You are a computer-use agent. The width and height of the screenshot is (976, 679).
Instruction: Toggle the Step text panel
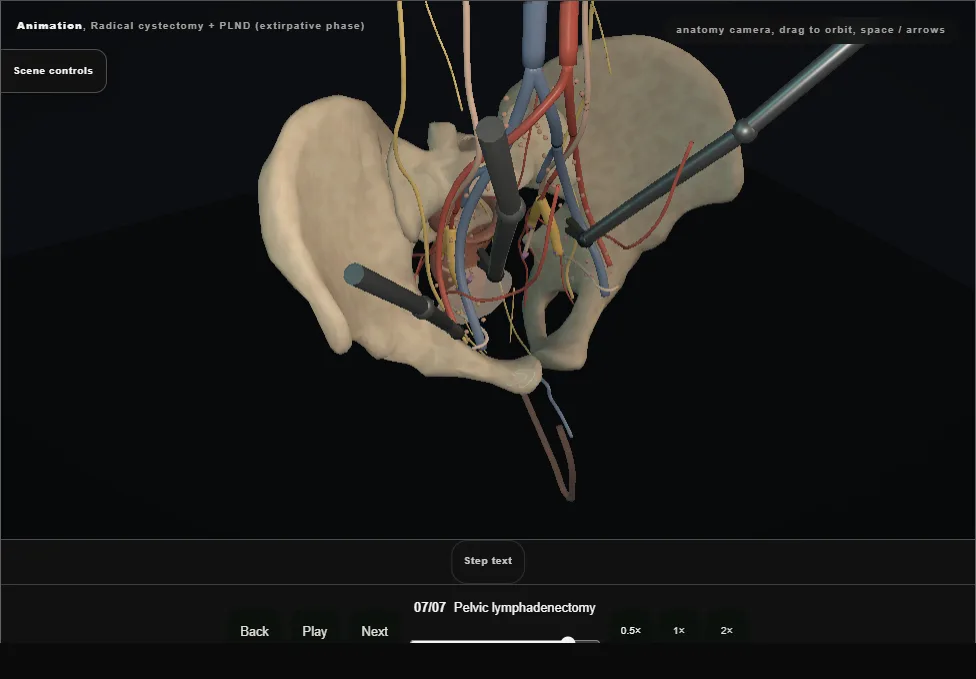click(x=488, y=561)
